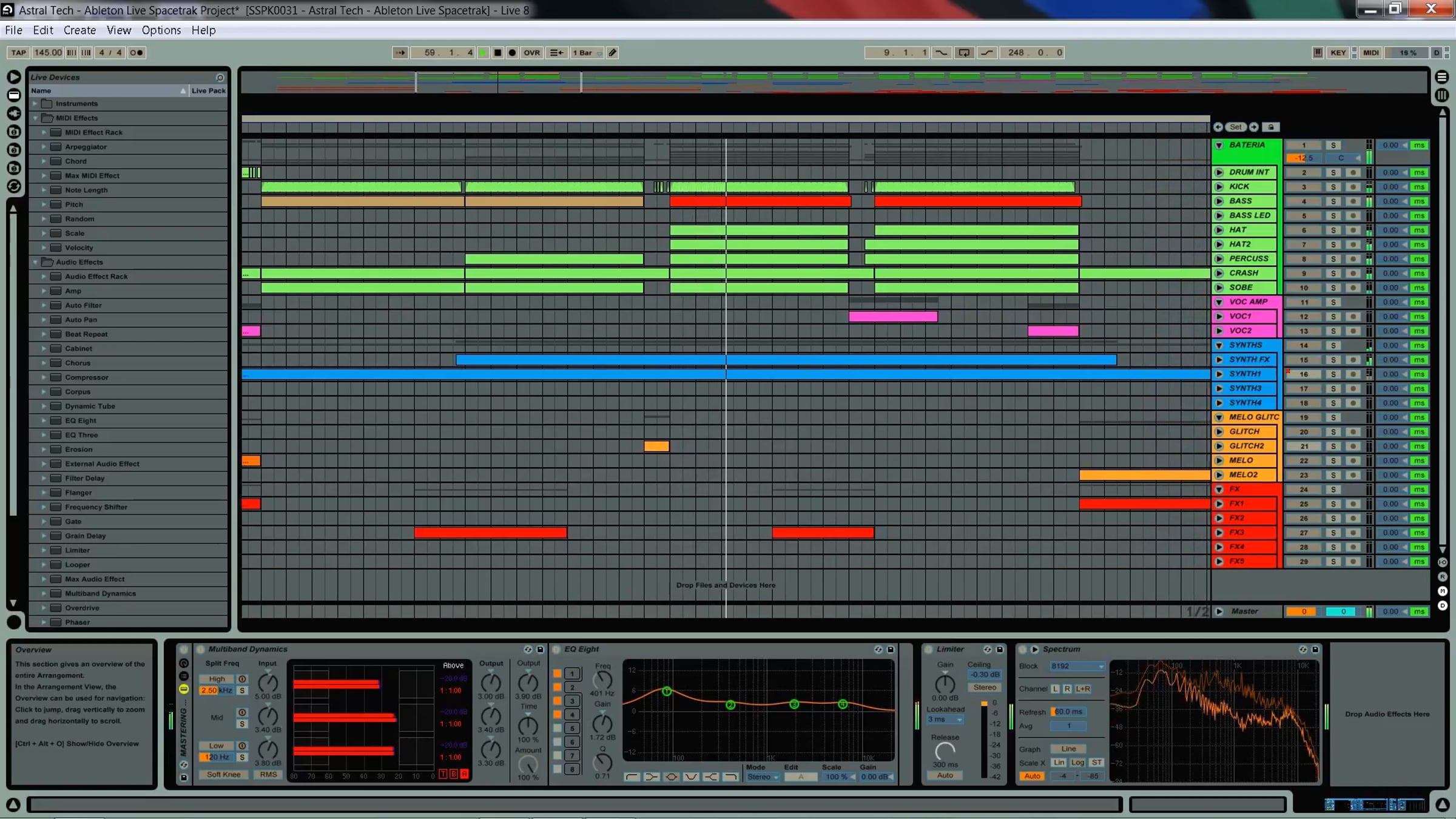Open the Options menu
Image resolution: width=1456 pixels, height=819 pixels.
coord(161,30)
